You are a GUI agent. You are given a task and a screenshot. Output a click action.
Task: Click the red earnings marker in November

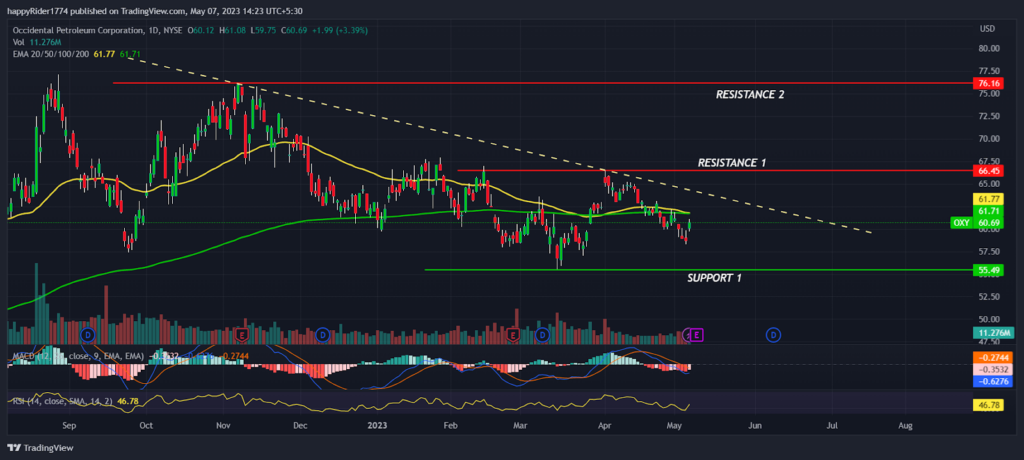tap(244, 335)
